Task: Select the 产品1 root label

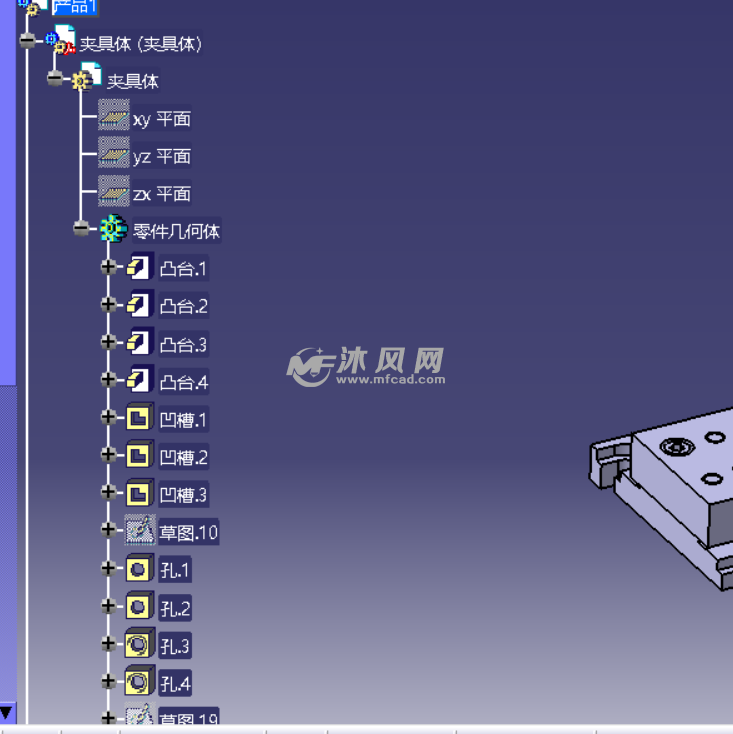Action: (74, 7)
